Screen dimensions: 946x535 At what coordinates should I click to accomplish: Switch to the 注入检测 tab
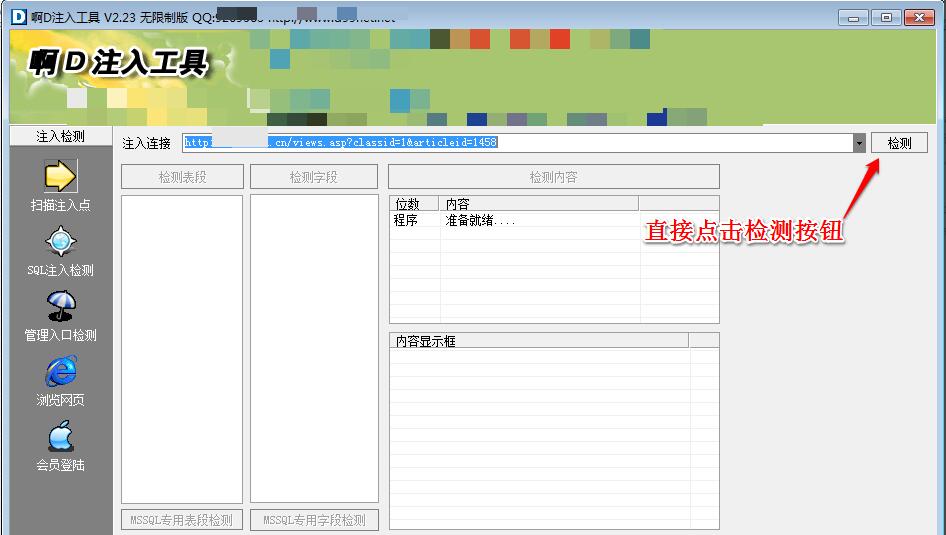60,136
